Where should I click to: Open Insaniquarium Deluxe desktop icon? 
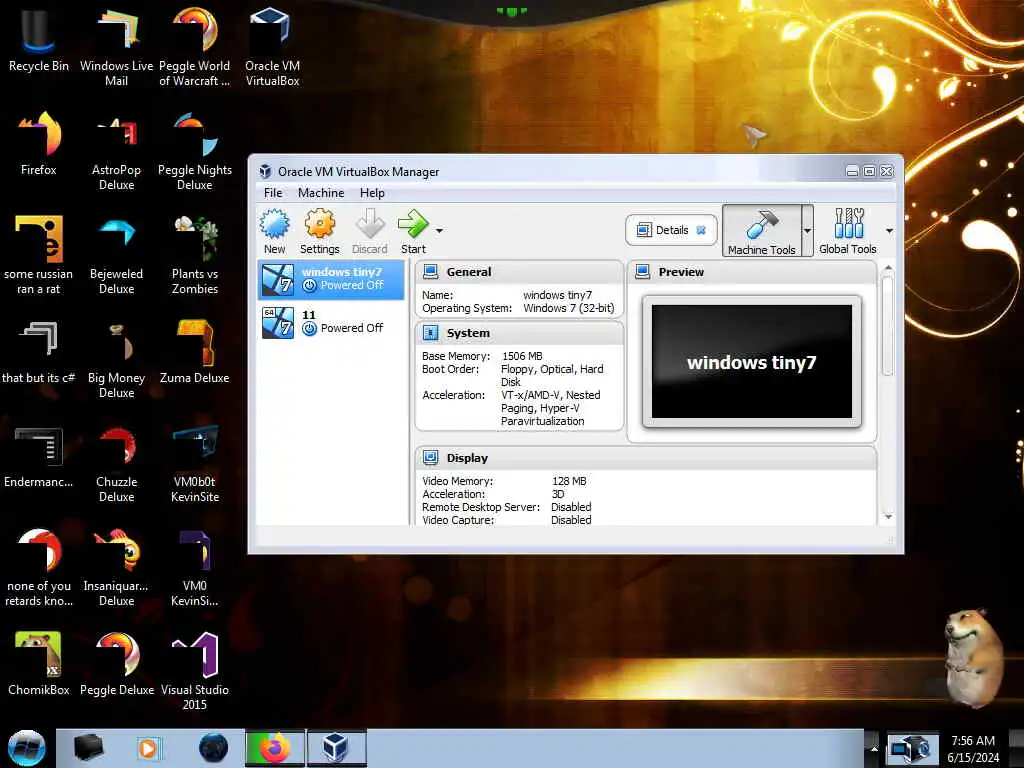[x=116, y=566]
